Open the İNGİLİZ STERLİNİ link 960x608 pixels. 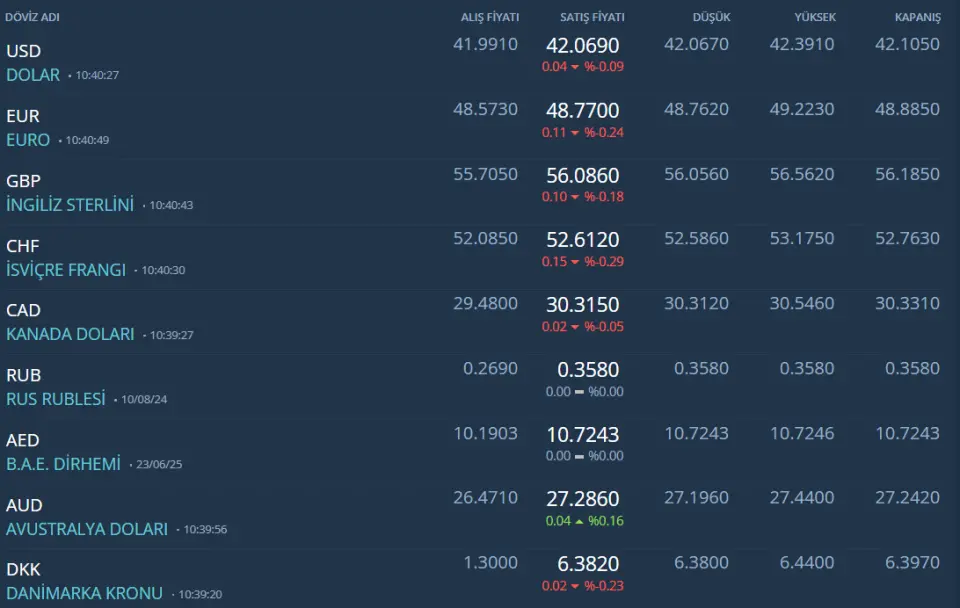(70, 205)
